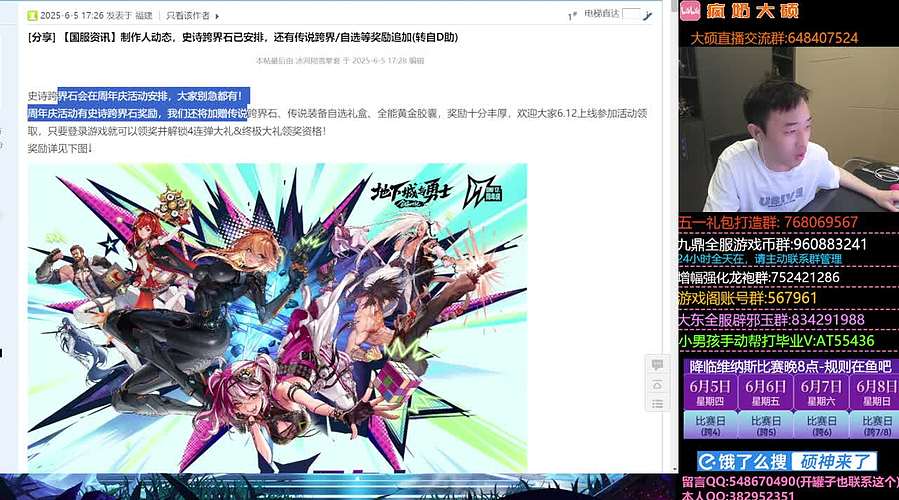Screen dimensions: 899x500
Task: Click the 只看该作者 link
Action: pos(187,15)
